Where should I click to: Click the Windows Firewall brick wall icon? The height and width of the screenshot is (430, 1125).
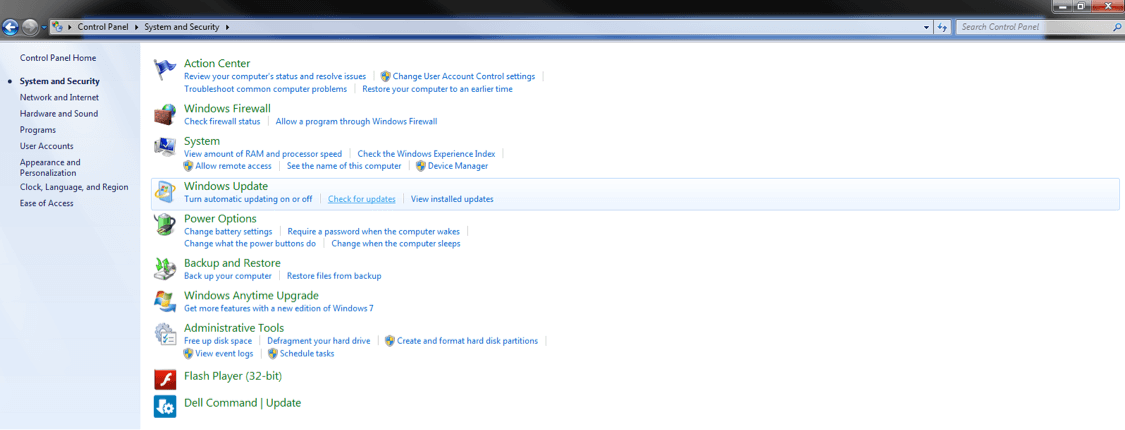click(165, 114)
